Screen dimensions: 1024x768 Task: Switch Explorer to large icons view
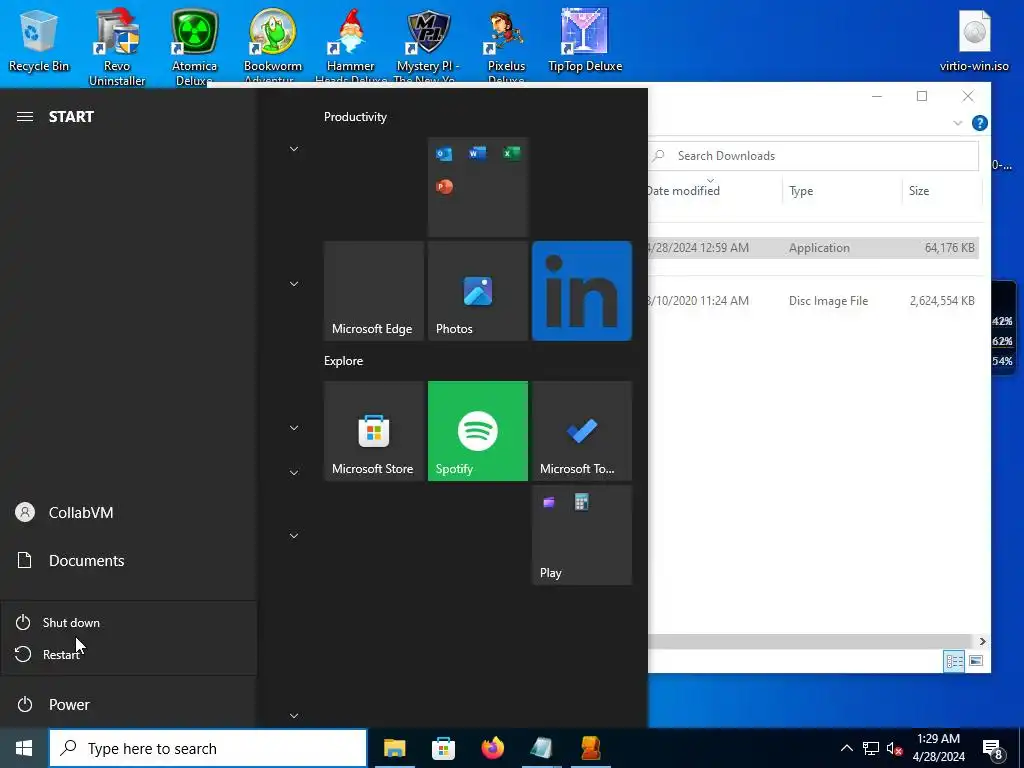coord(976,661)
